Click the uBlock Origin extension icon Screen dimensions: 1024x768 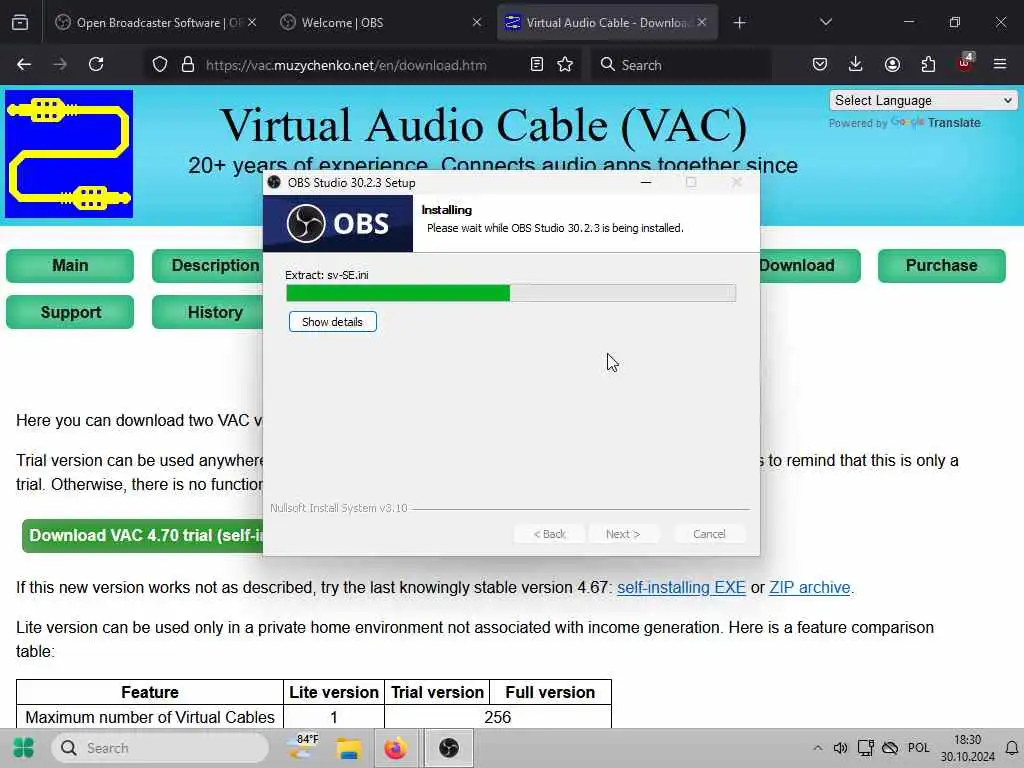coord(965,63)
